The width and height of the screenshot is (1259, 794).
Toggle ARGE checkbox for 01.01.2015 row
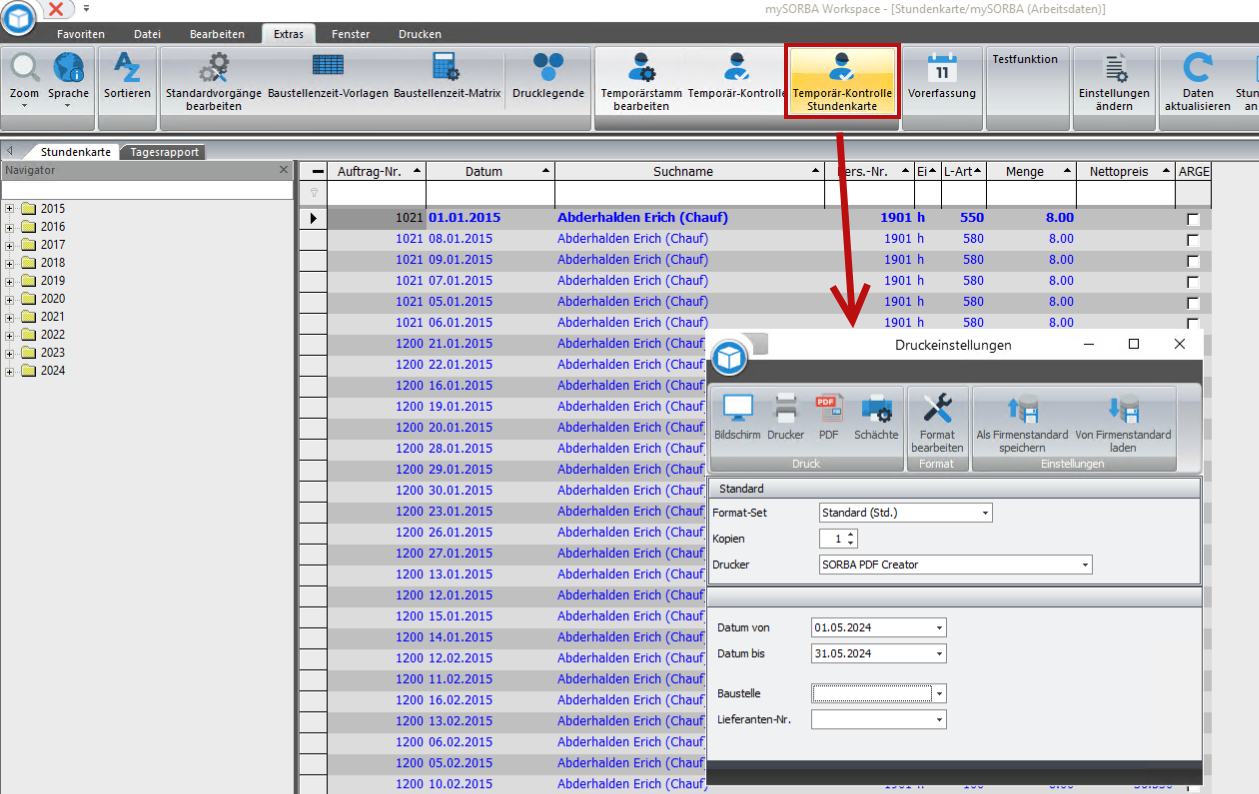click(x=1193, y=219)
